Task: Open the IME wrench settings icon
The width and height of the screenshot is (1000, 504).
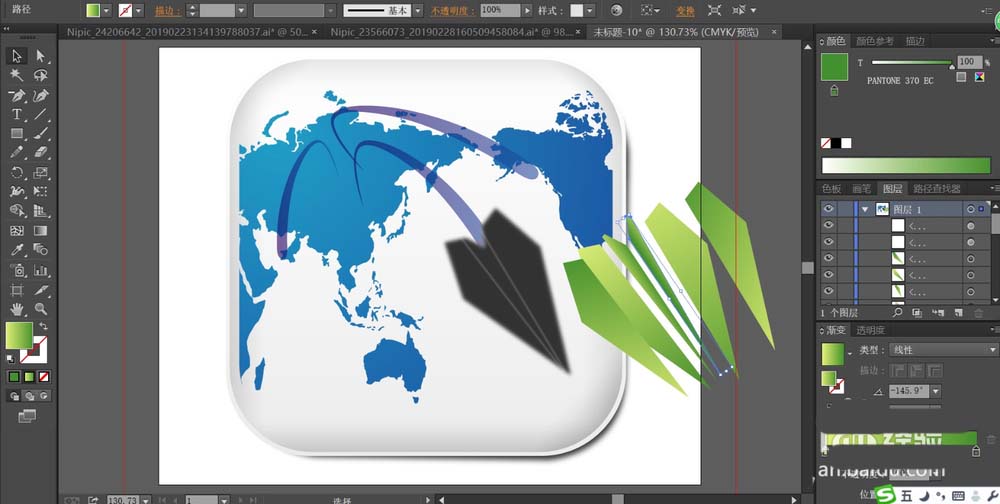Action: click(x=992, y=496)
